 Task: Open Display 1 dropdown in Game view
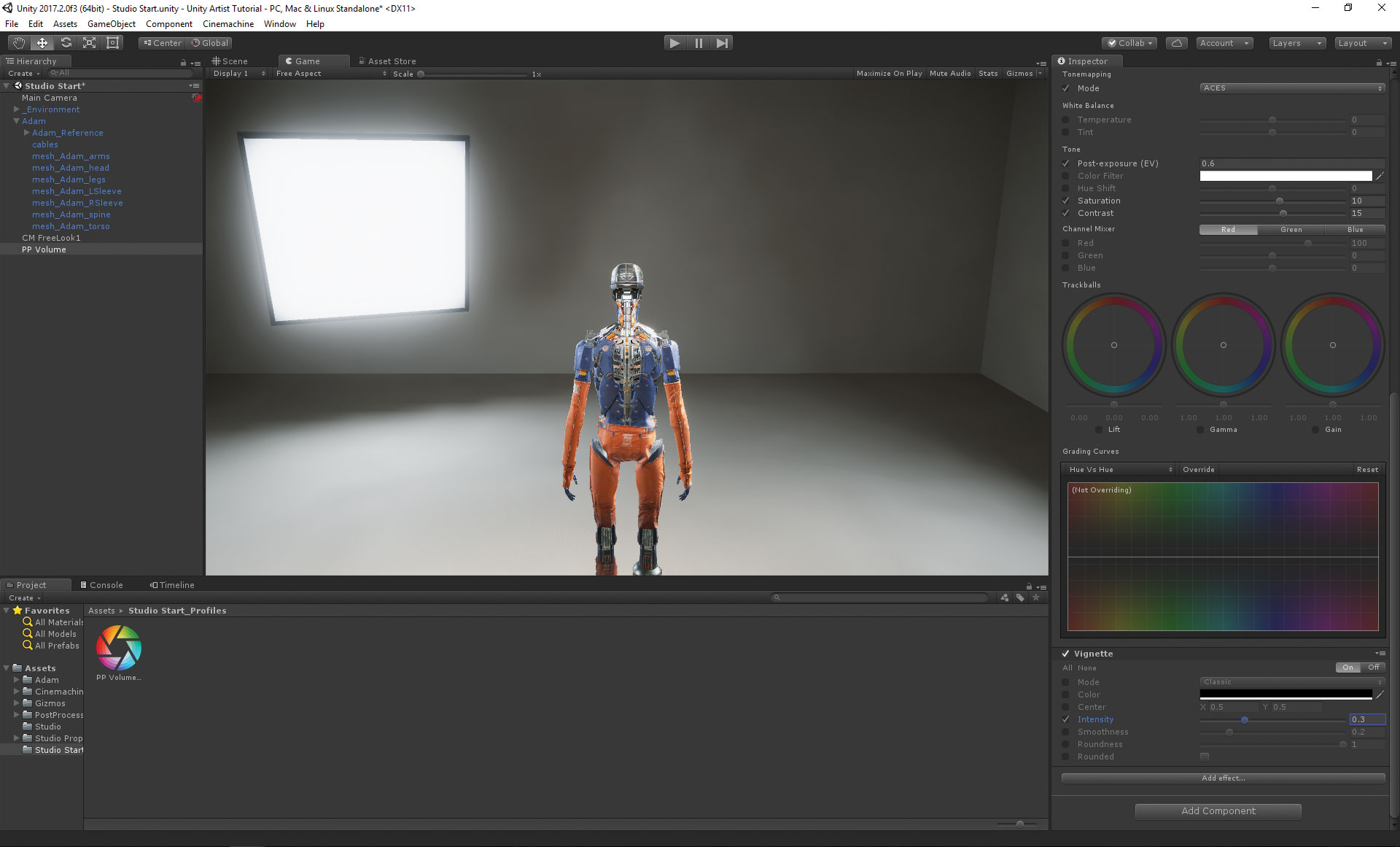tap(239, 74)
